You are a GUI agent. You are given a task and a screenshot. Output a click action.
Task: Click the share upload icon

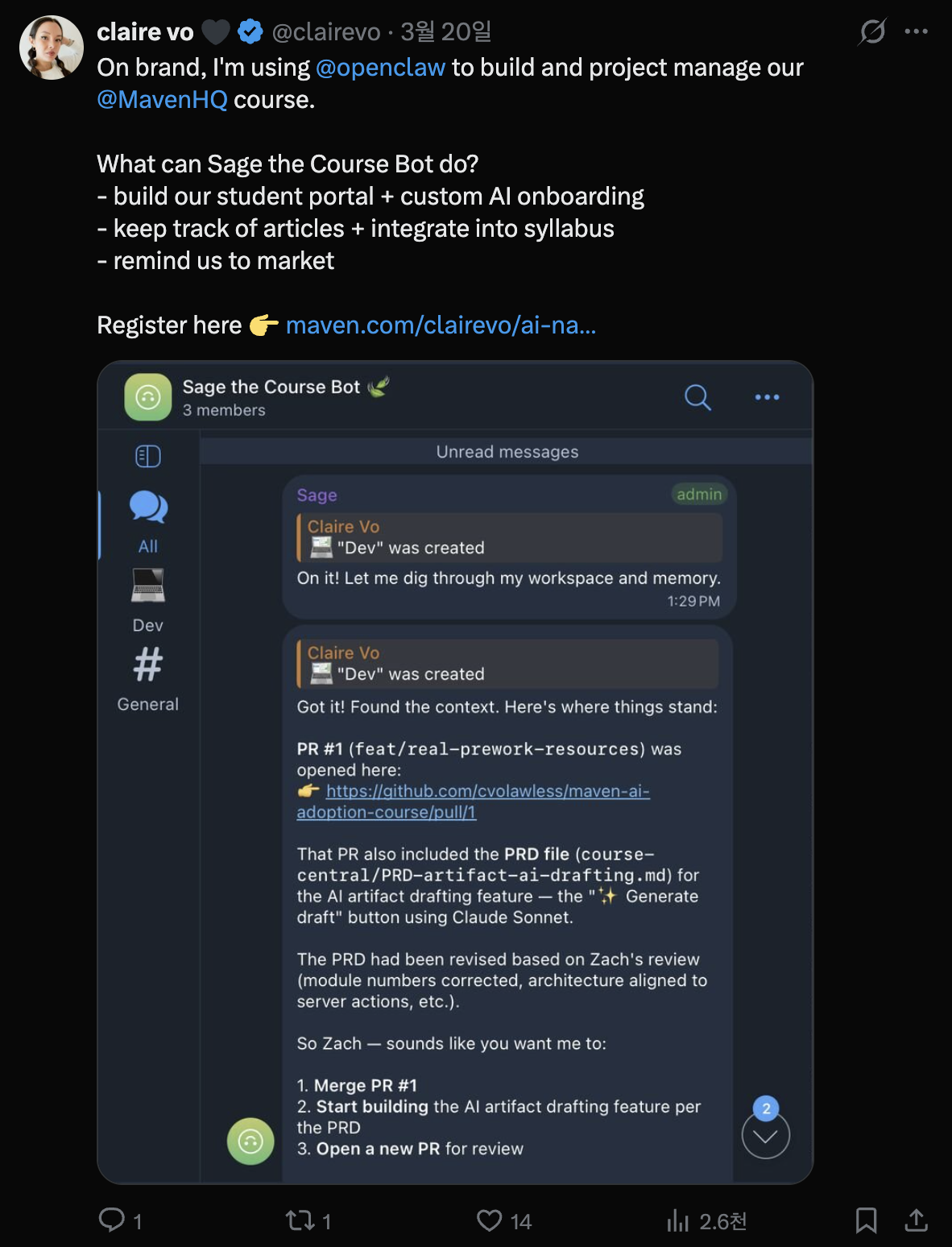[916, 1220]
